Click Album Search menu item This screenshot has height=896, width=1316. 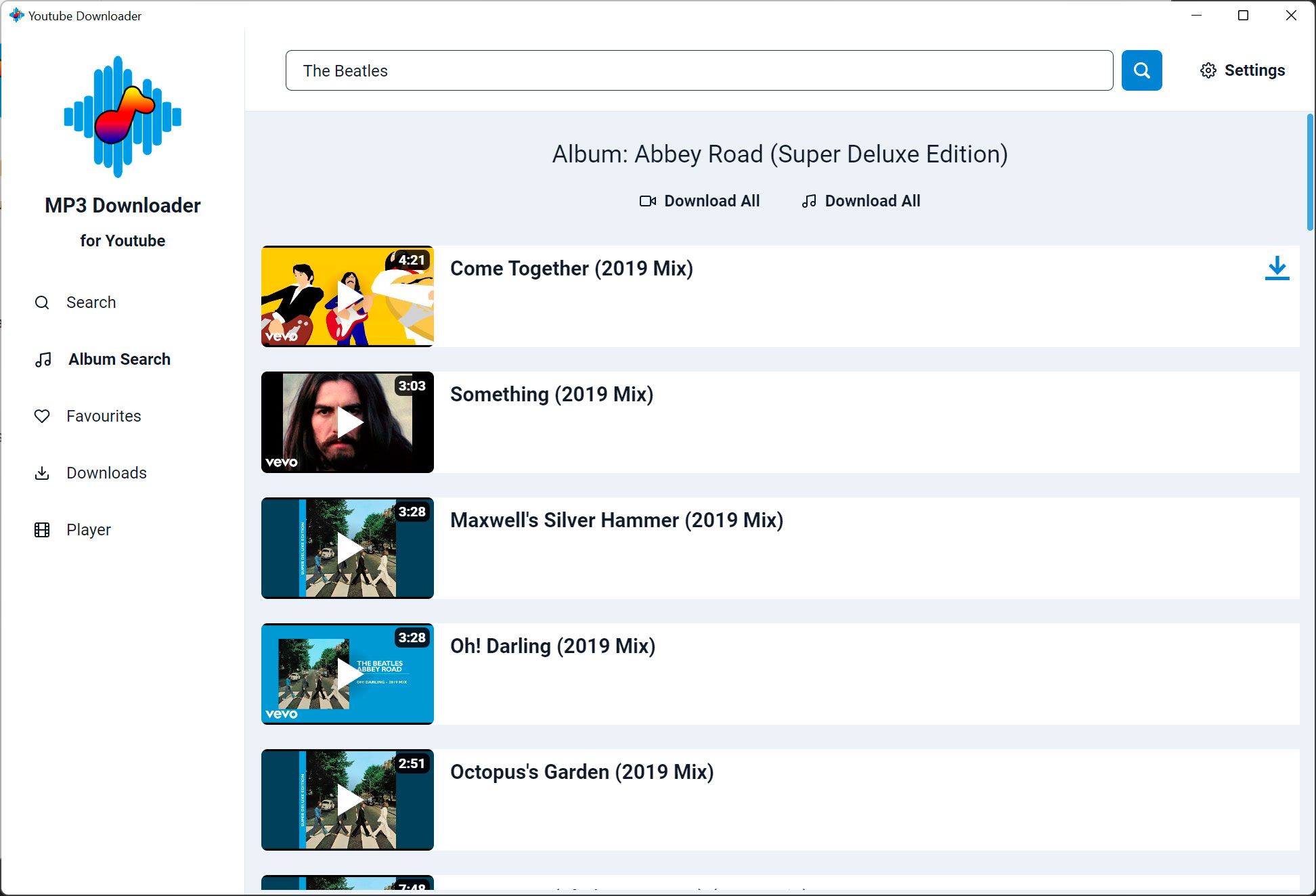[x=119, y=359]
